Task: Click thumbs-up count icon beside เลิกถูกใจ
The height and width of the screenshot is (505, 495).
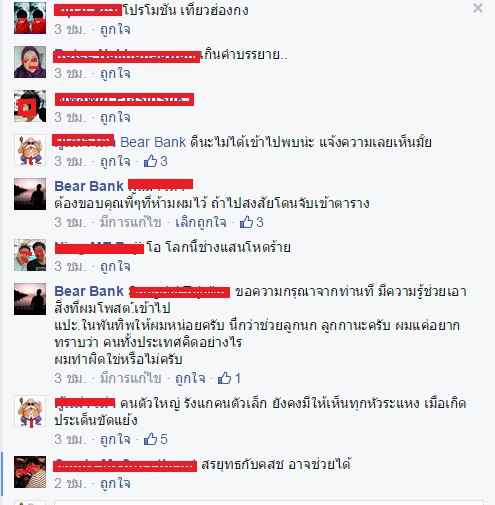Action: pyautogui.click(x=246, y=222)
